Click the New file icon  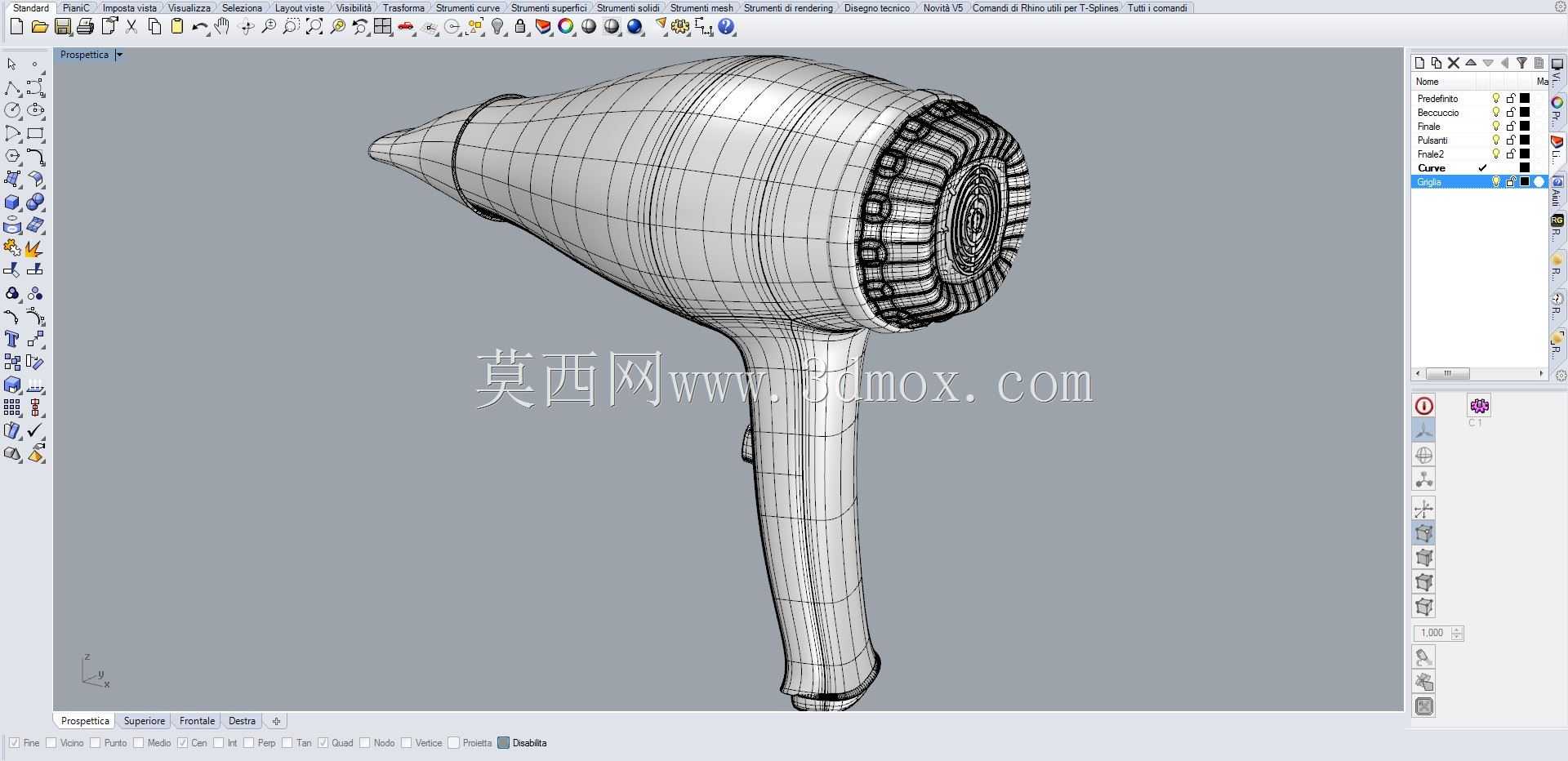click(x=16, y=27)
